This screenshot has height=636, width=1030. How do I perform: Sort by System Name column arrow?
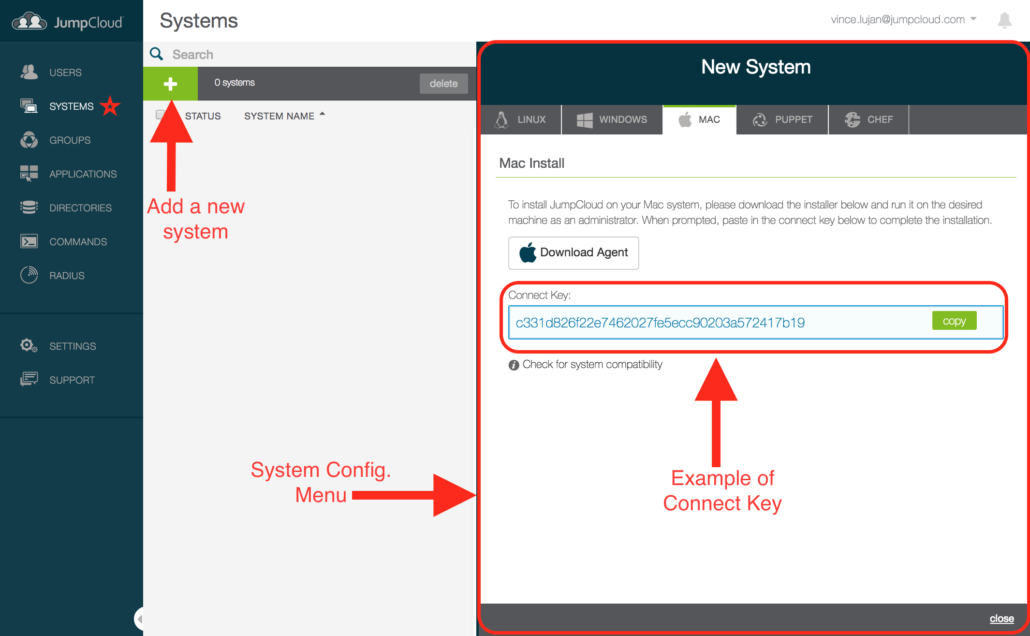coord(323,116)
